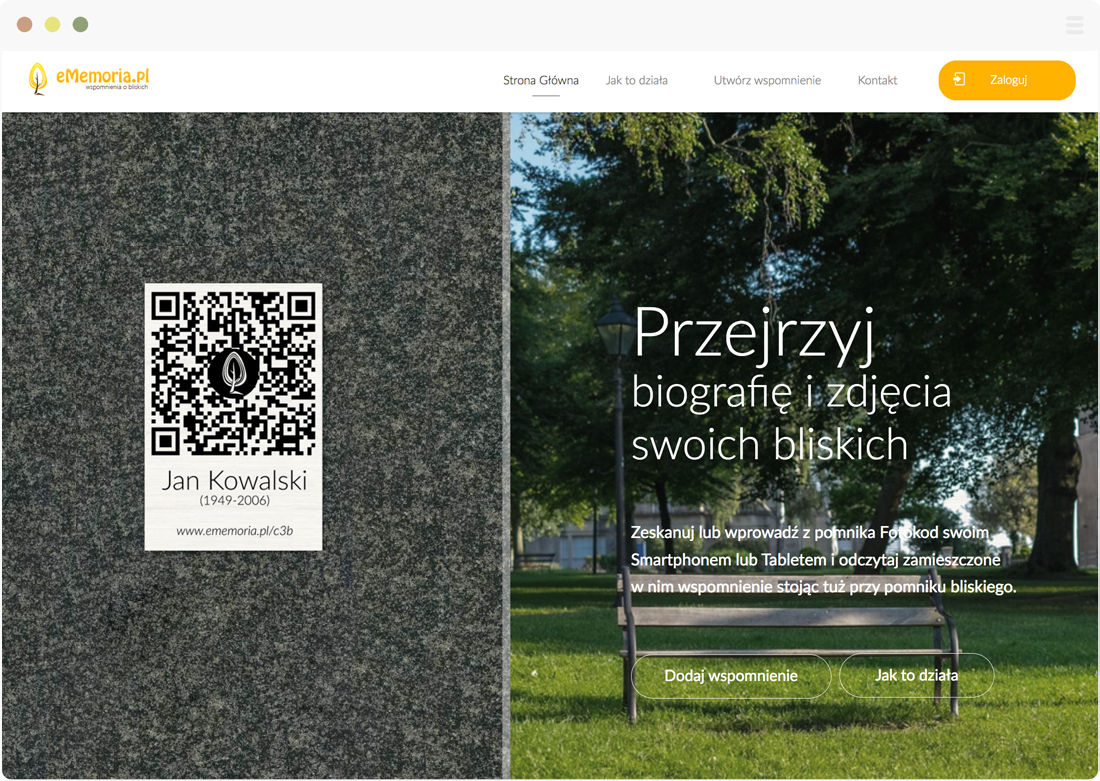
Task: Click the 'swoich bliskich' heading line
Action: pyautogui.click(x=770, y=445)
